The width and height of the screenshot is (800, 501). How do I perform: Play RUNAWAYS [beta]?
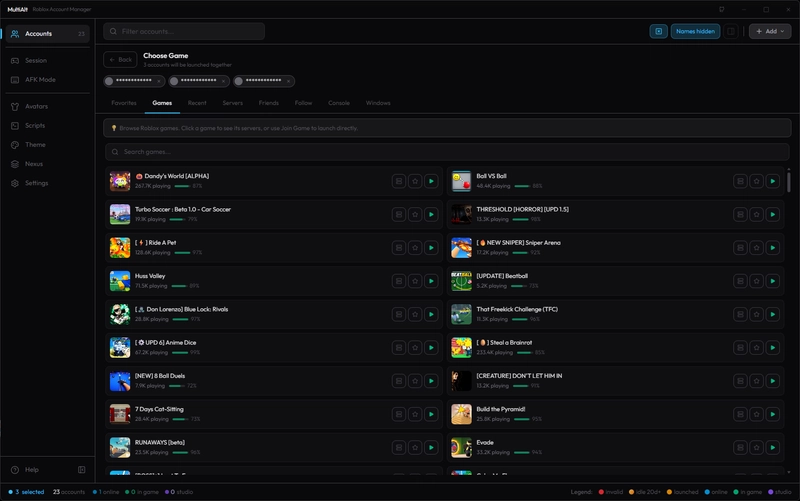(x=431, y=447)
